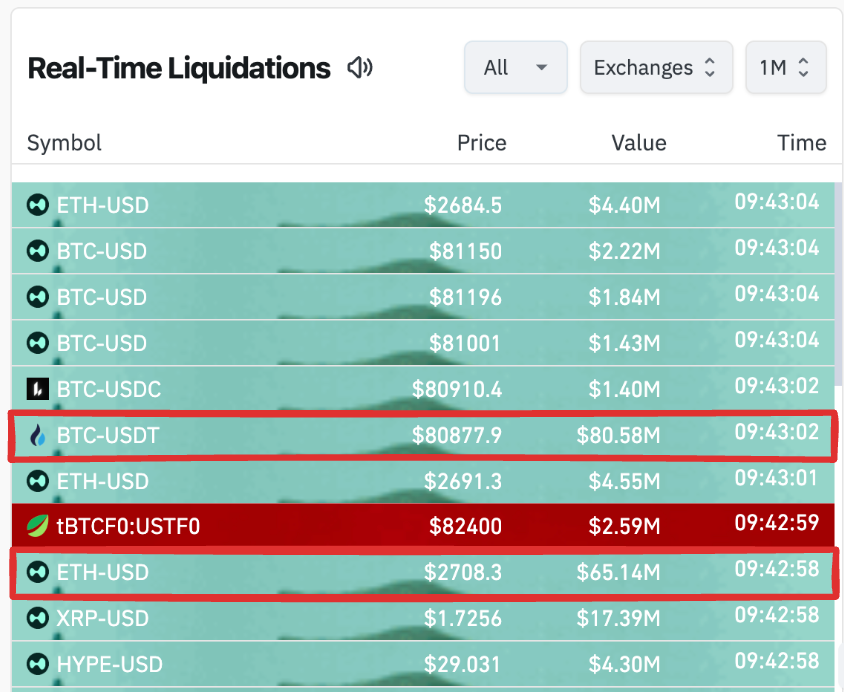844x698 pixels.
Task: Click the exchange icon on BTC-USD $81150 row
Action: pos(38,251)
